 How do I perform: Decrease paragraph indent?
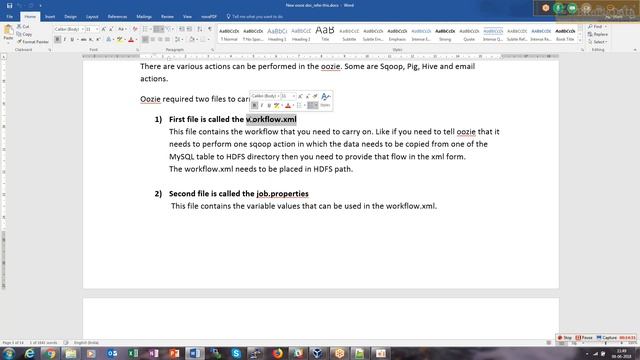[182, 29]
